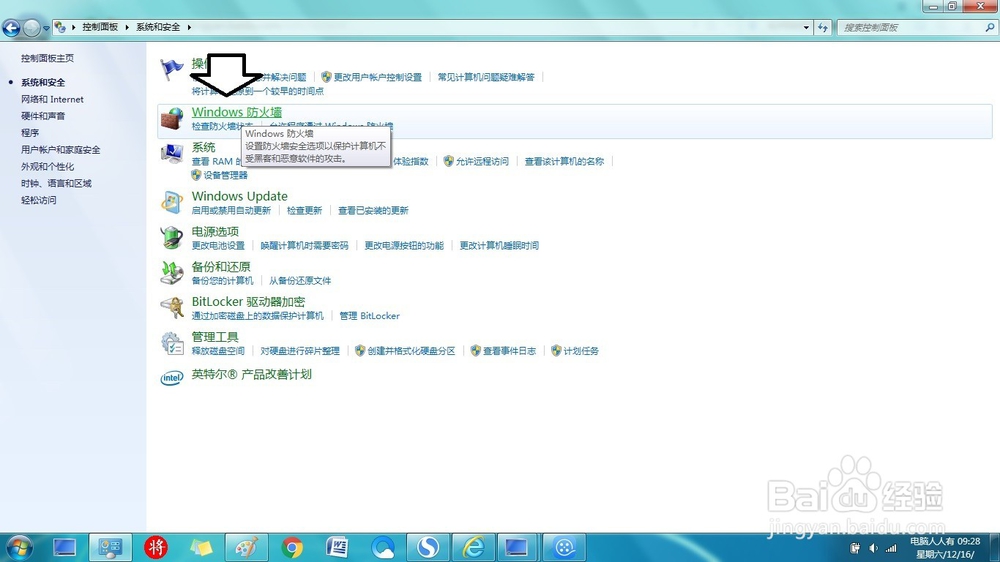Click 释放磁盘空间 link
Screen dimensions: 1000x562
pos(218,351)
